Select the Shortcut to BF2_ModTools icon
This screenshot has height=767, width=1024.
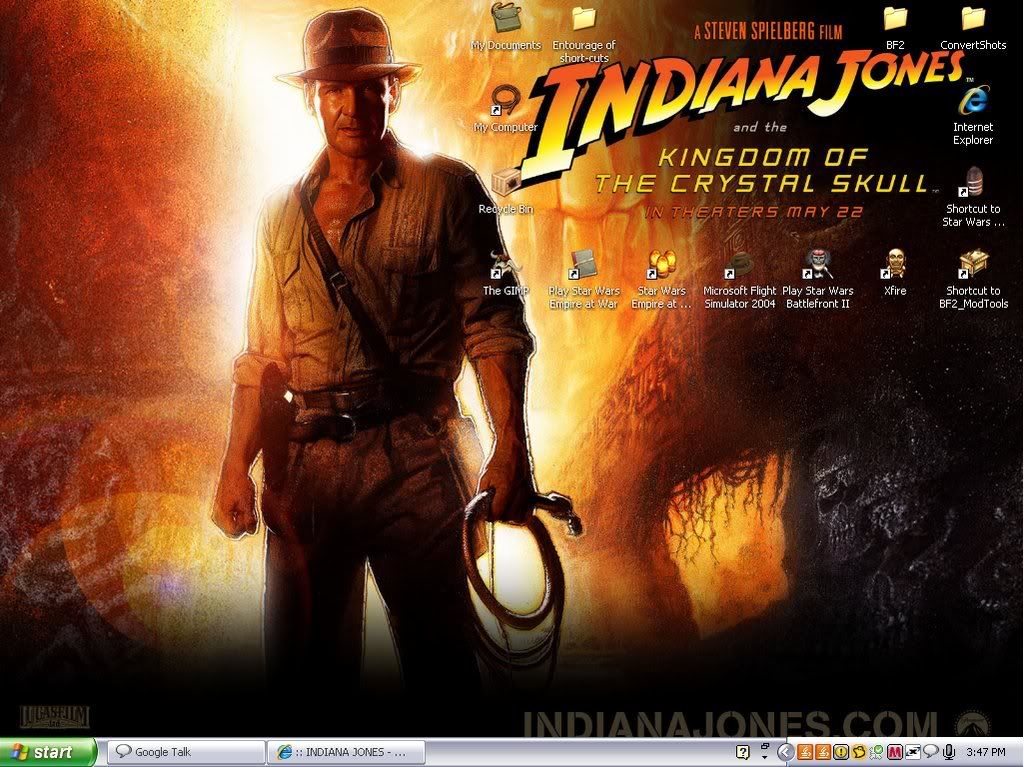pos(973,280)
